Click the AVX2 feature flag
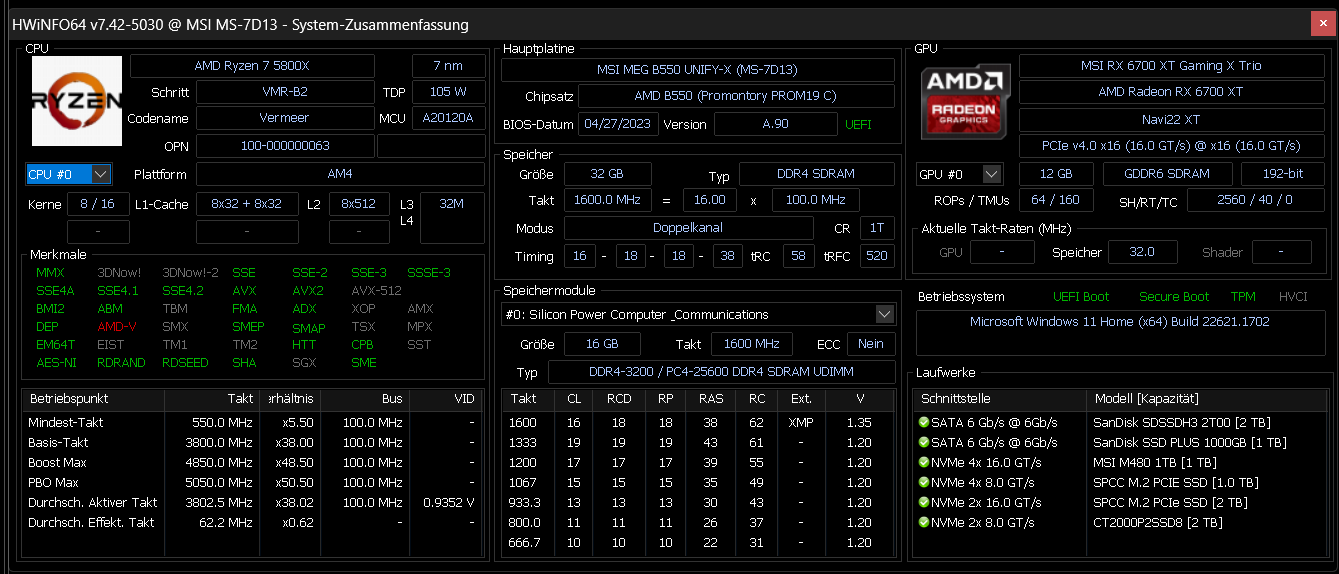 308,291
